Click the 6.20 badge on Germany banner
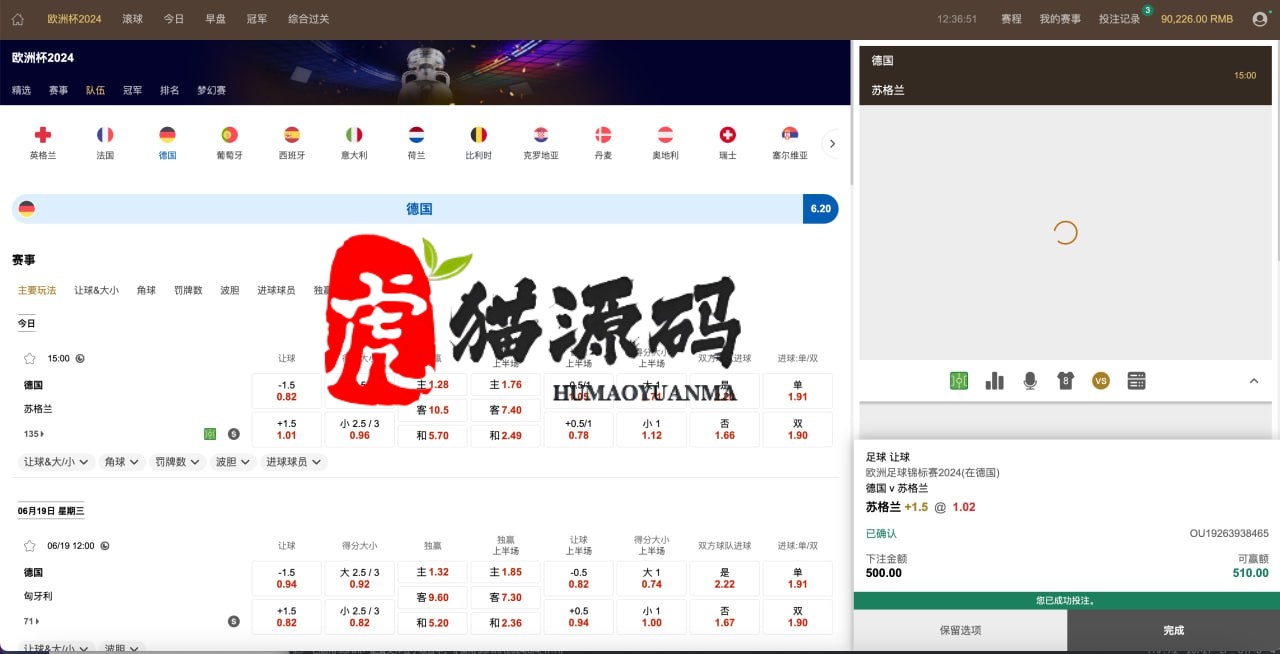Image resolution: width=1280 pixels, height=654 pixels. tap(820, 209)
